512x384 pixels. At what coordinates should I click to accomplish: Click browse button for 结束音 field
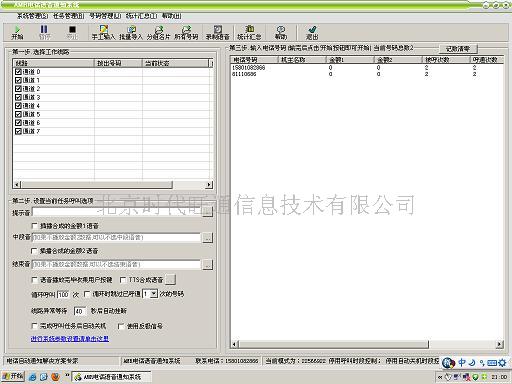pos(207,264)
